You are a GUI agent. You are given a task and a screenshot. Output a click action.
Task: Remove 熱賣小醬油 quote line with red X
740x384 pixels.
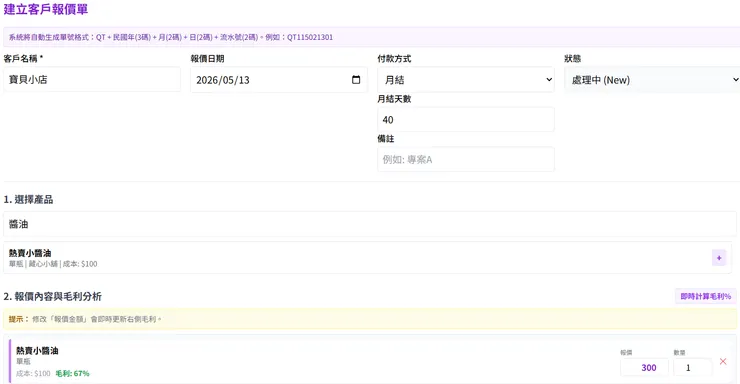[x=723, y=361]
